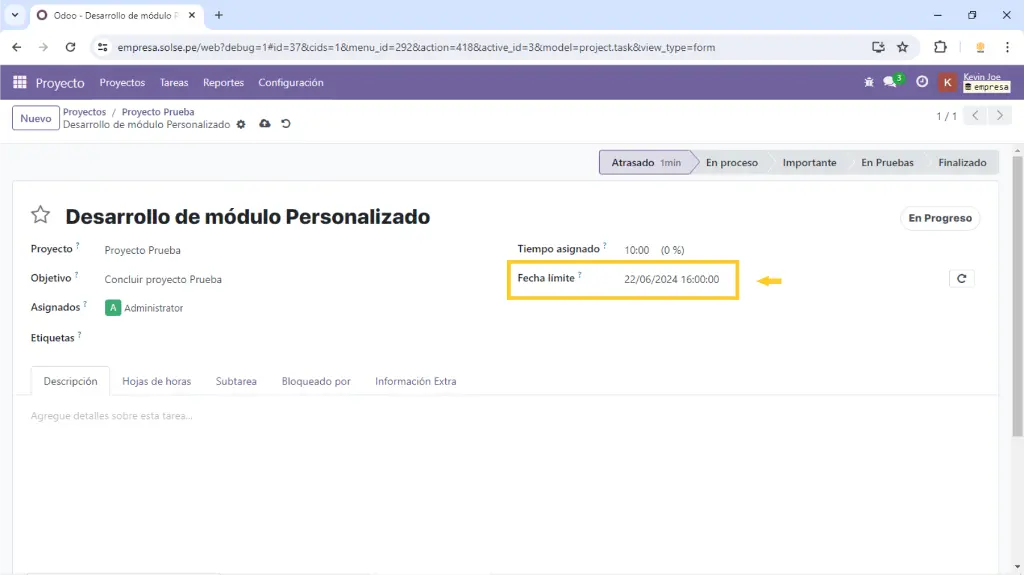Open the Configuración menu

point(290,83)
